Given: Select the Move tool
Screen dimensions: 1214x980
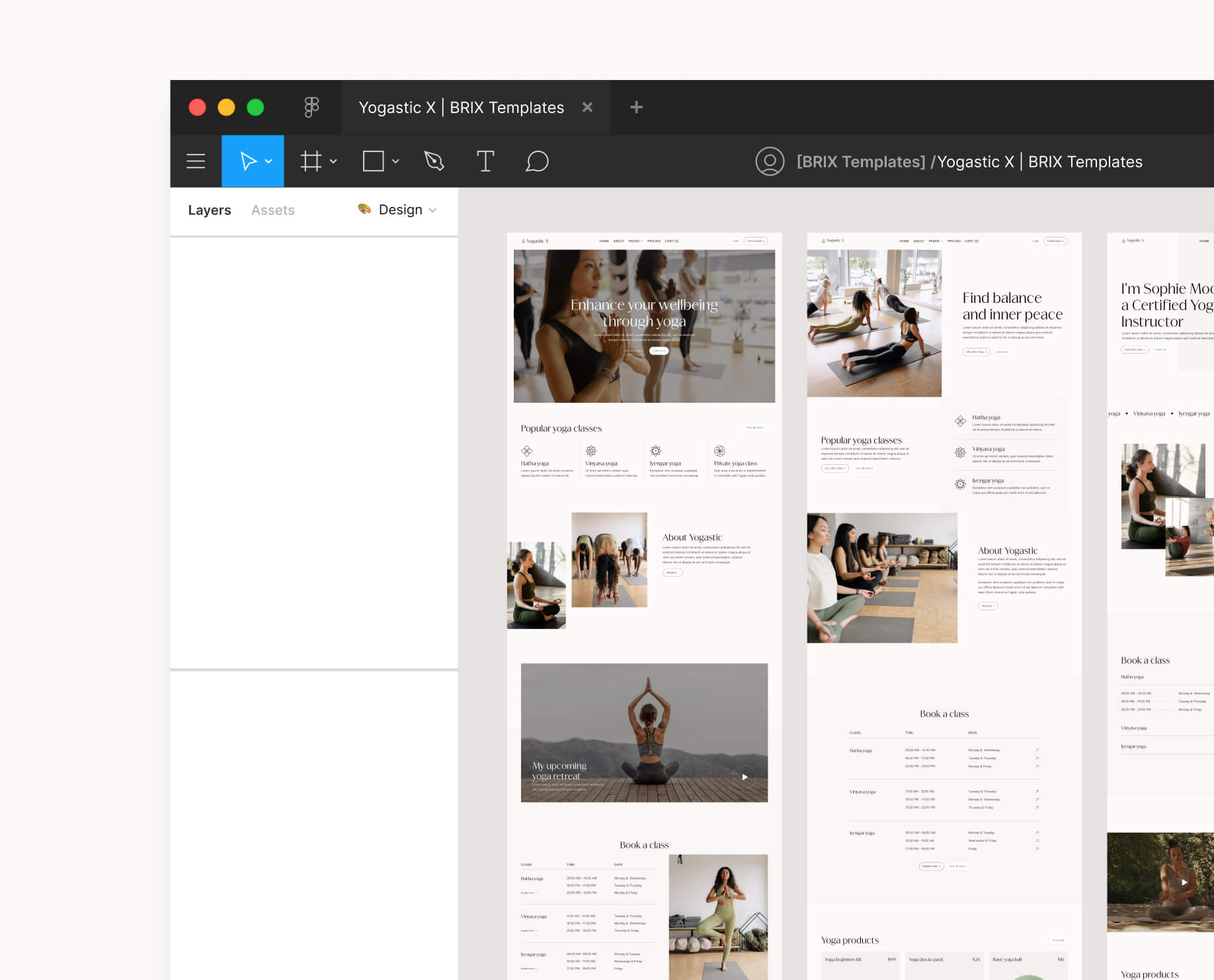Looking at the screenshot, I should coord(247,161).
